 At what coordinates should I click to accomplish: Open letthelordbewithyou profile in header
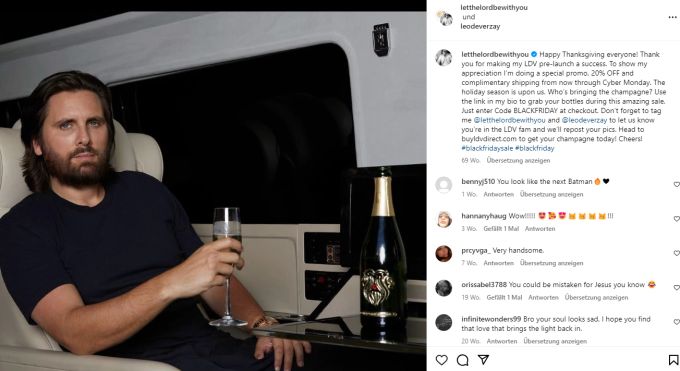click(x=494, y=7)
